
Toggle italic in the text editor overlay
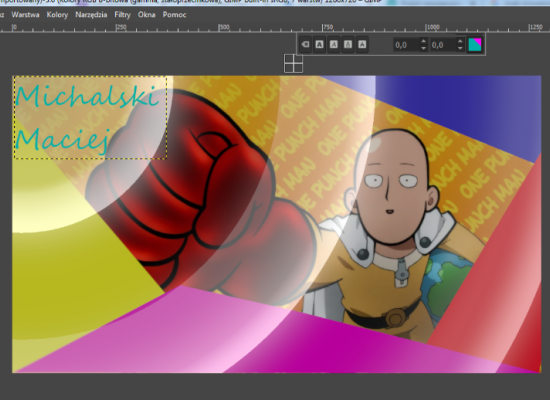tap(334, 45)
